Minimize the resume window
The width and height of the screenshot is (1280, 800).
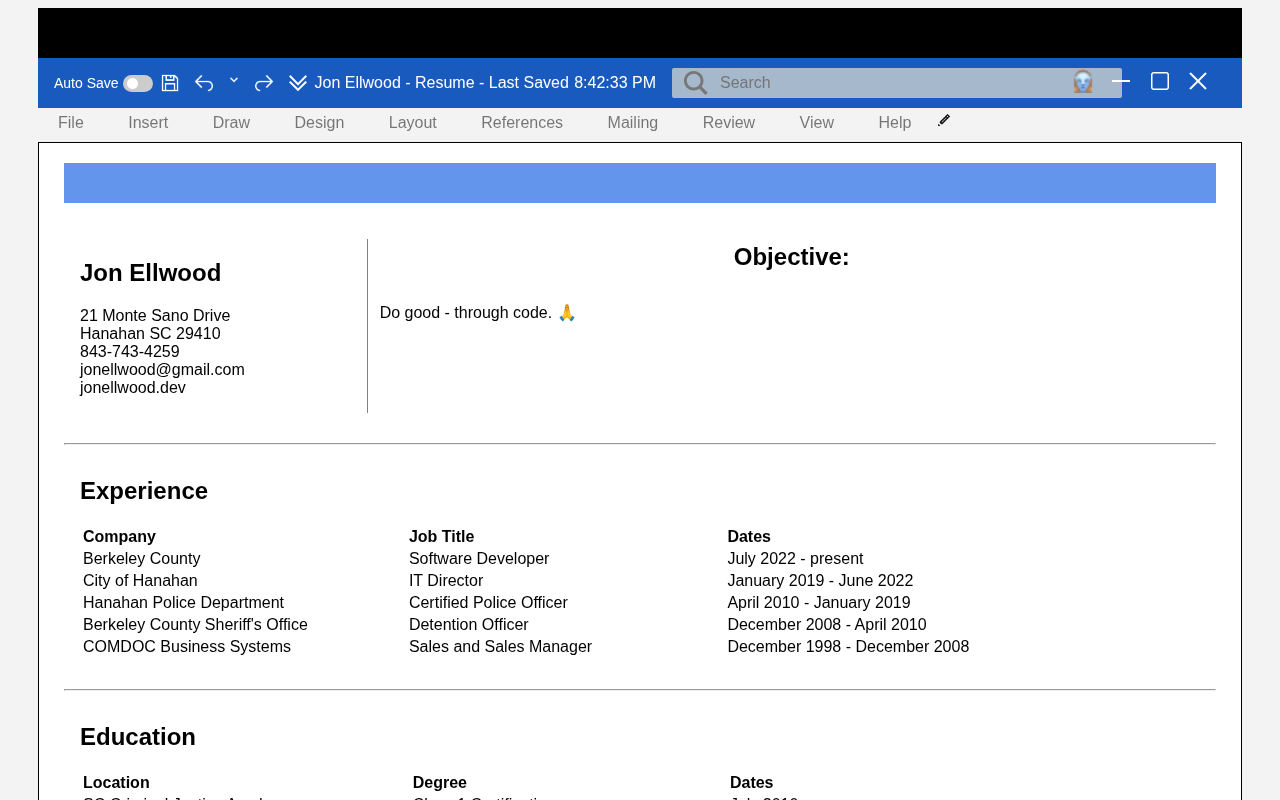coord(1121,82)
